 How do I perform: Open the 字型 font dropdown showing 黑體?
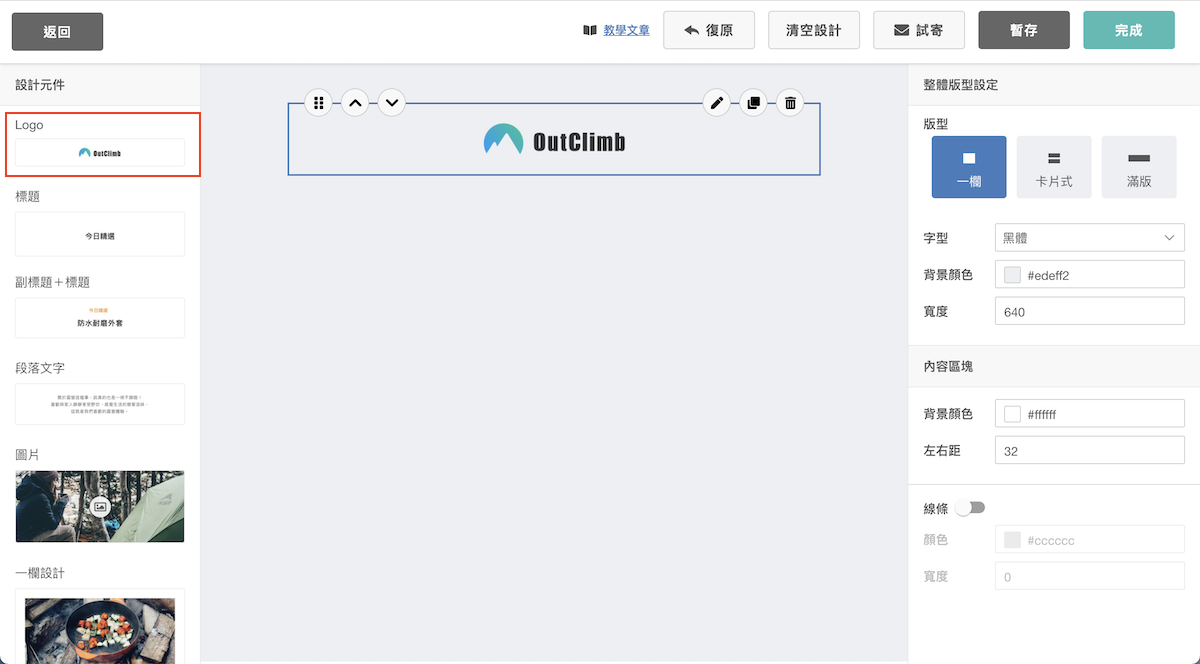(x=1090, y=238)
